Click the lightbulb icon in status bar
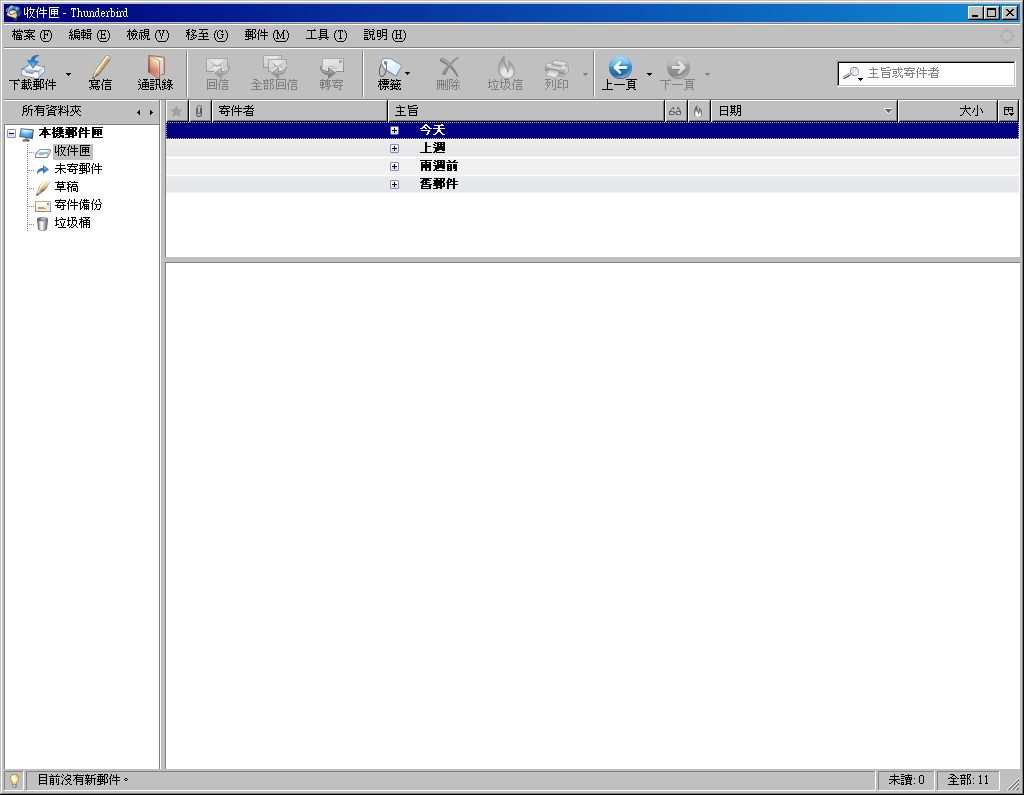The image size is (1024, 795). [14, 780]
